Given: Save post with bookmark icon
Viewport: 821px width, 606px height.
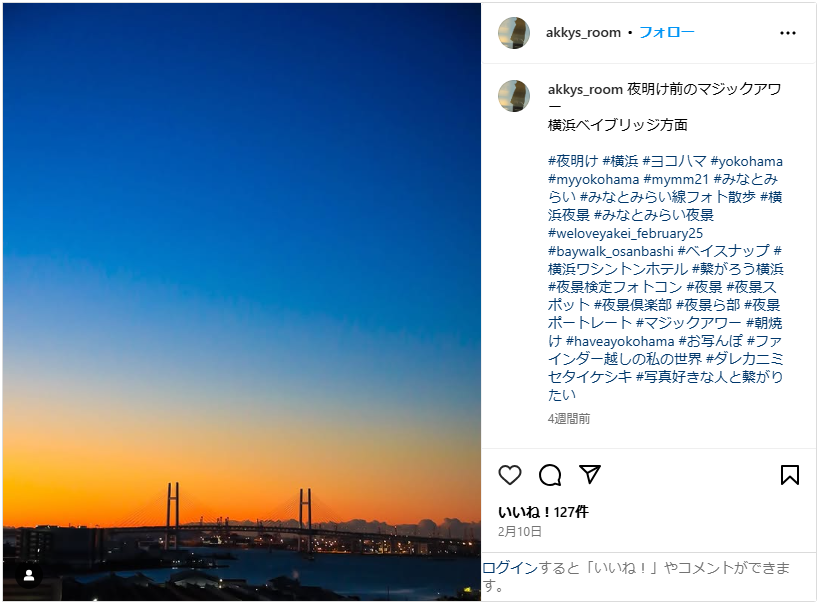Looking at the screenshot, I should point(789,475).
